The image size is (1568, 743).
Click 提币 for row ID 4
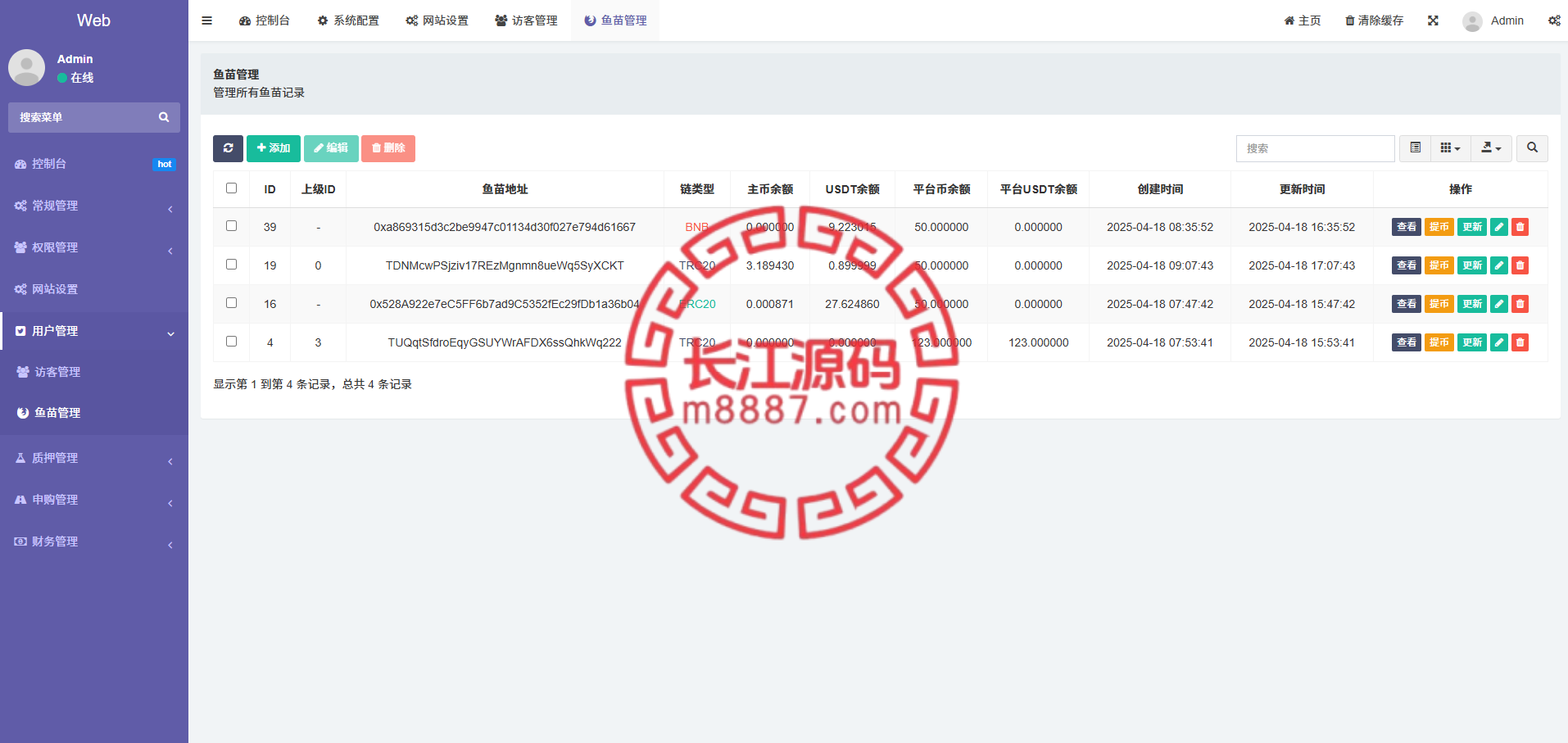[x=1439, y=342]
